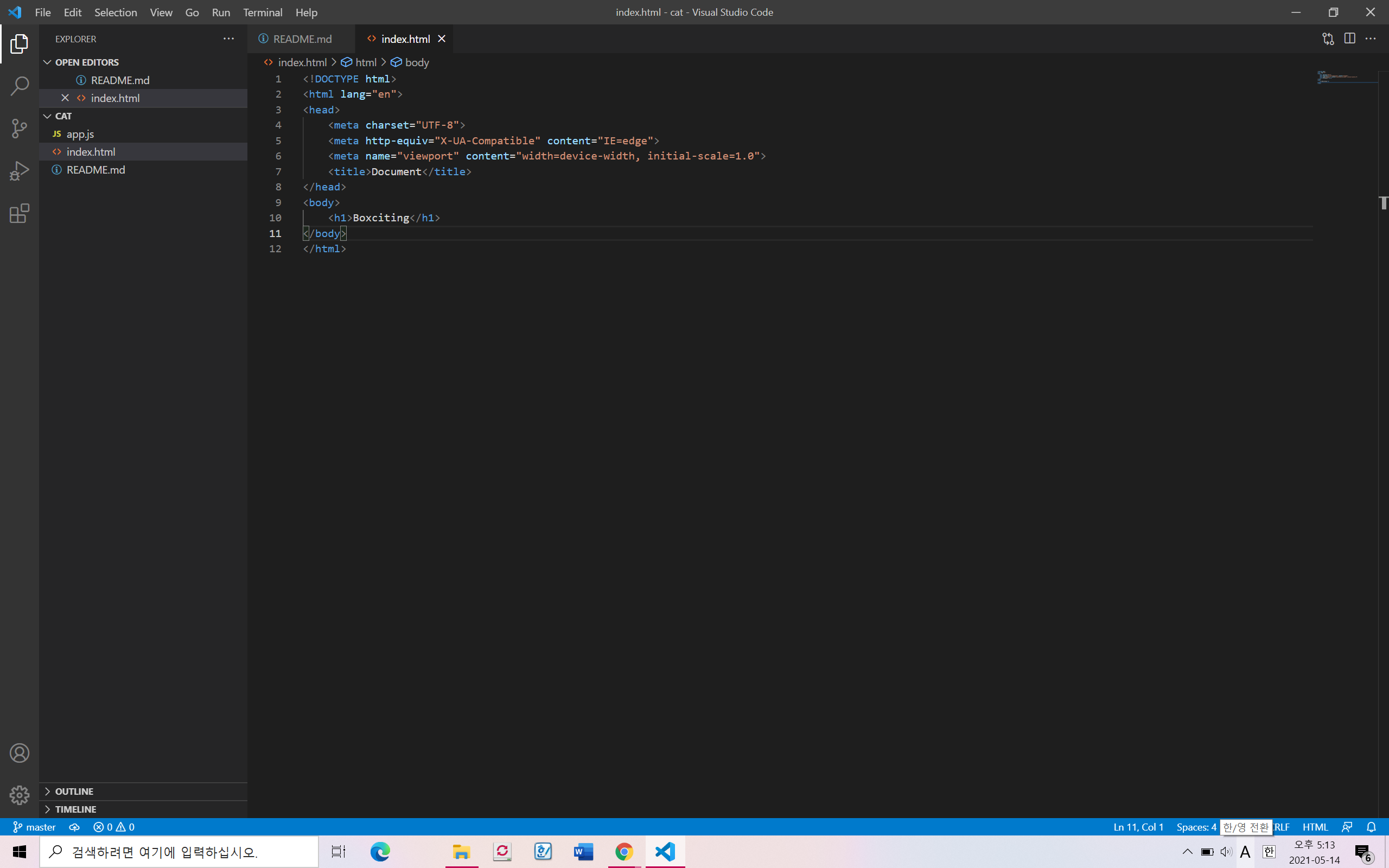This screenshot has height=868, width=1389.
Task: Click the Open Changes icon in editor toolbar
Action: tap(1328, 39)
